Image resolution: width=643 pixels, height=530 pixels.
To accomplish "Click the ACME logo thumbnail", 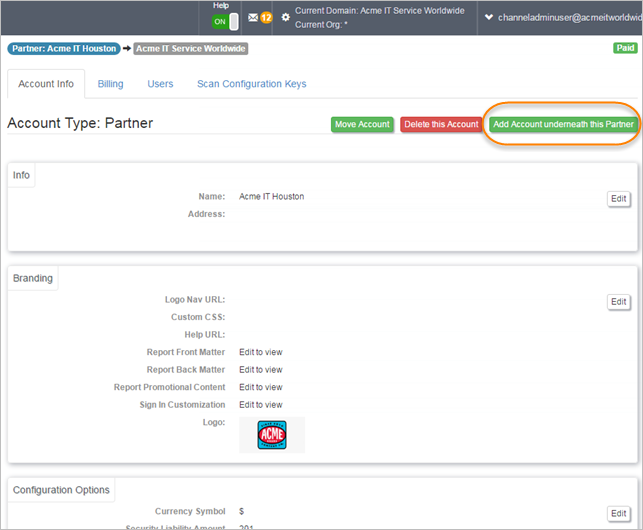I will 272,435.
